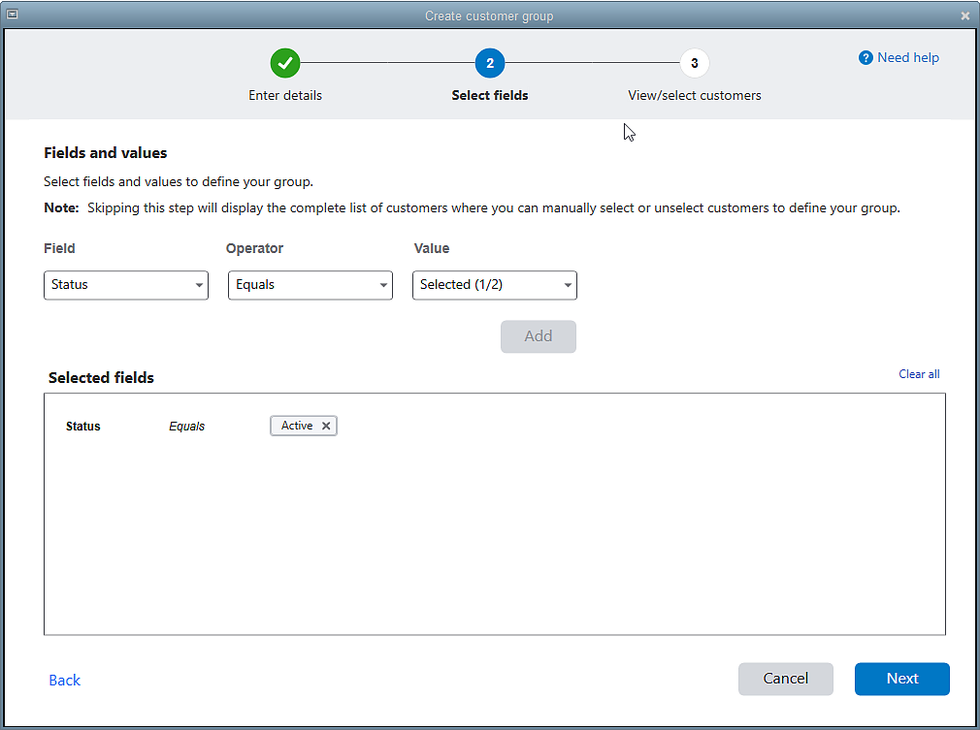Click the Back link

point(64,680)
